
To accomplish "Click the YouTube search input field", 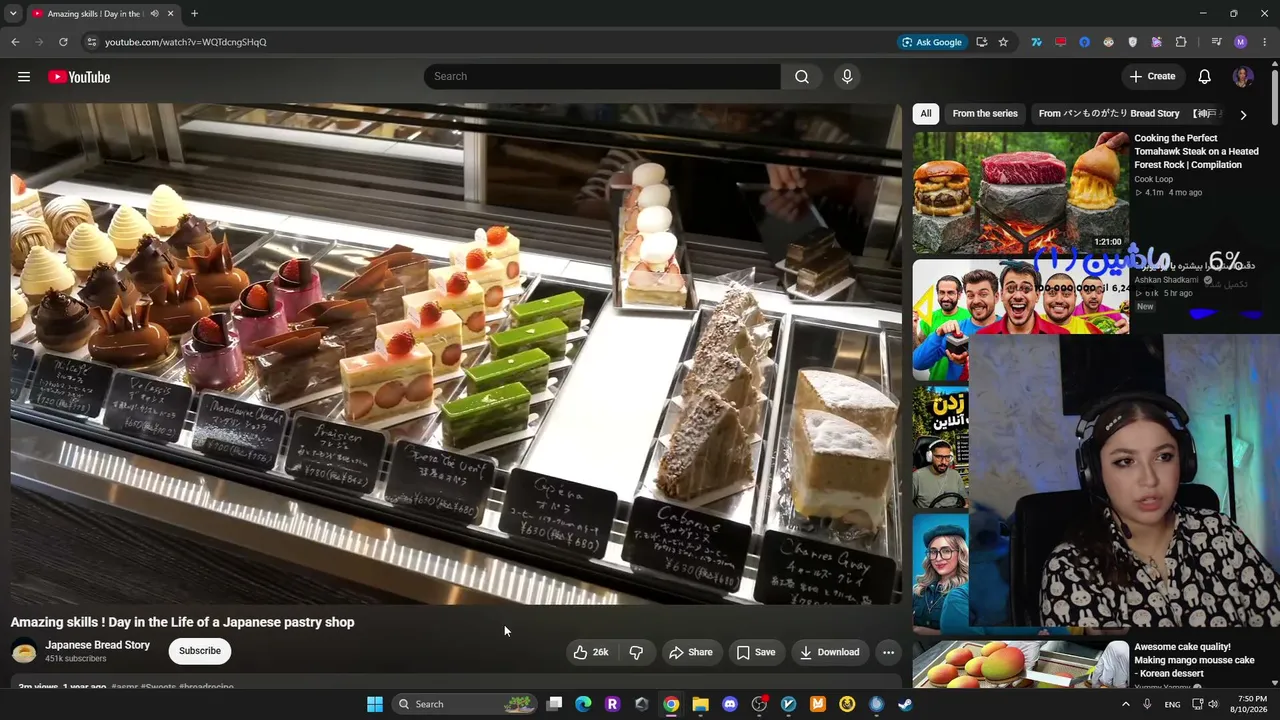I will 602,77.
